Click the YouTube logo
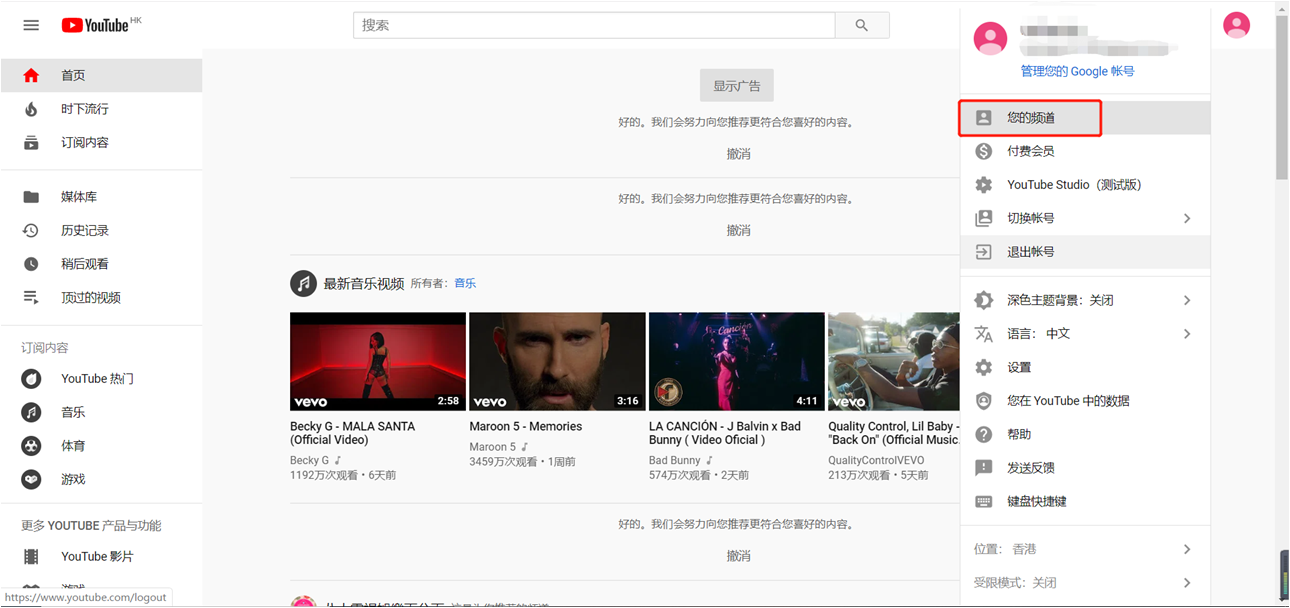Image resolution: width=1290 pixels, height=608 pixels. pos(95,25)
